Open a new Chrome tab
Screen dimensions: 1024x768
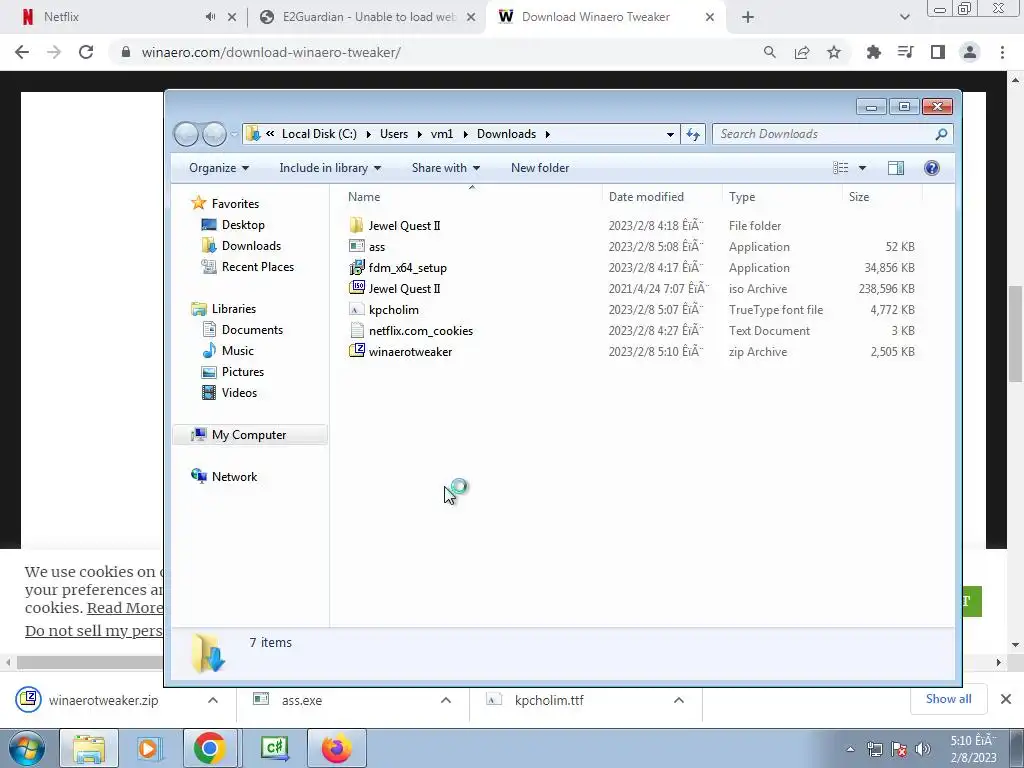[748, 17]
